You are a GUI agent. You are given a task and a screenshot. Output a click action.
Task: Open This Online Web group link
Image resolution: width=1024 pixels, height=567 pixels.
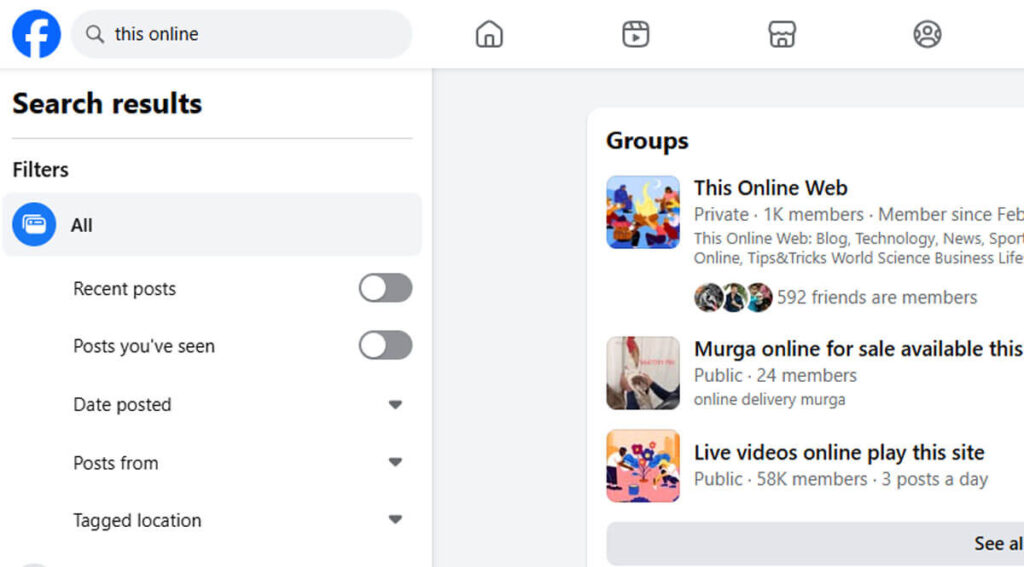(770, 188)
